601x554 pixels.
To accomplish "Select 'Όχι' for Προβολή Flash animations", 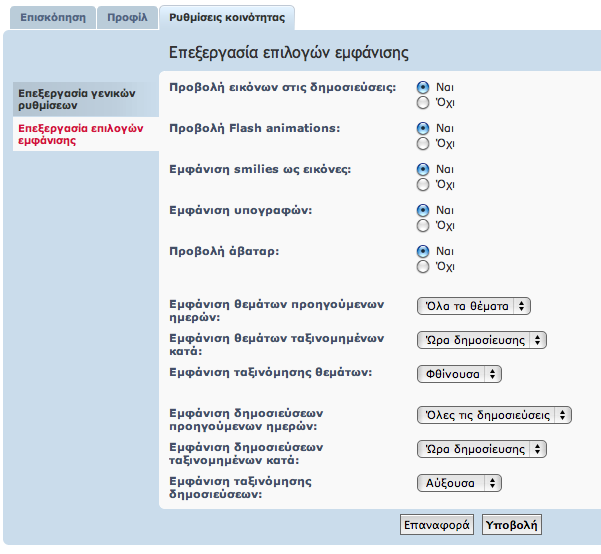I will pyautogui.click(x=423, y=143).
